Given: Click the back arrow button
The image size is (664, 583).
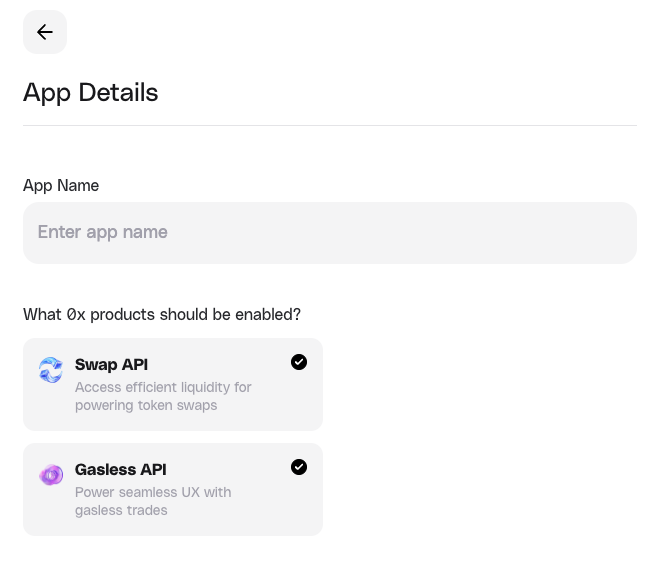Looking at the screenshot, I should tap(45, 32).
